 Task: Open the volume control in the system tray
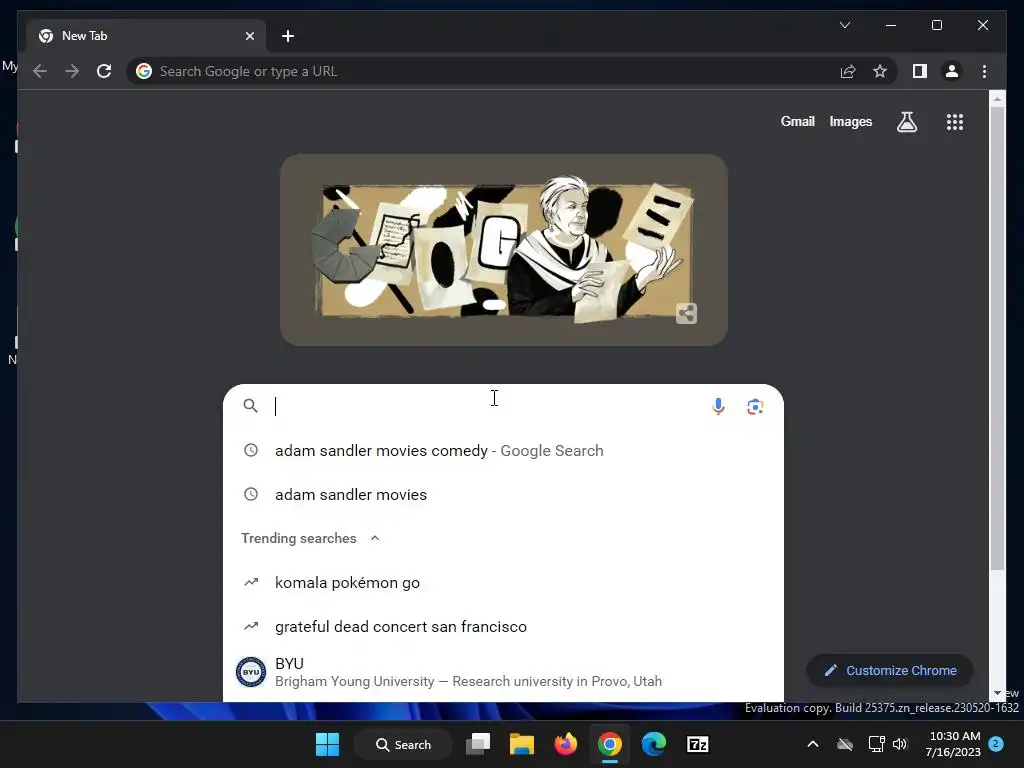tap(900, 744)
